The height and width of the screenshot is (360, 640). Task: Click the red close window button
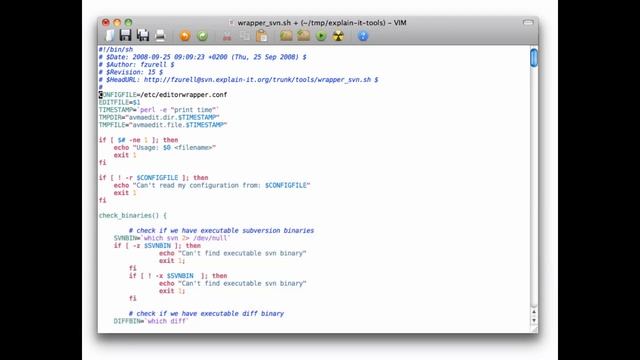tap(106, 23)
